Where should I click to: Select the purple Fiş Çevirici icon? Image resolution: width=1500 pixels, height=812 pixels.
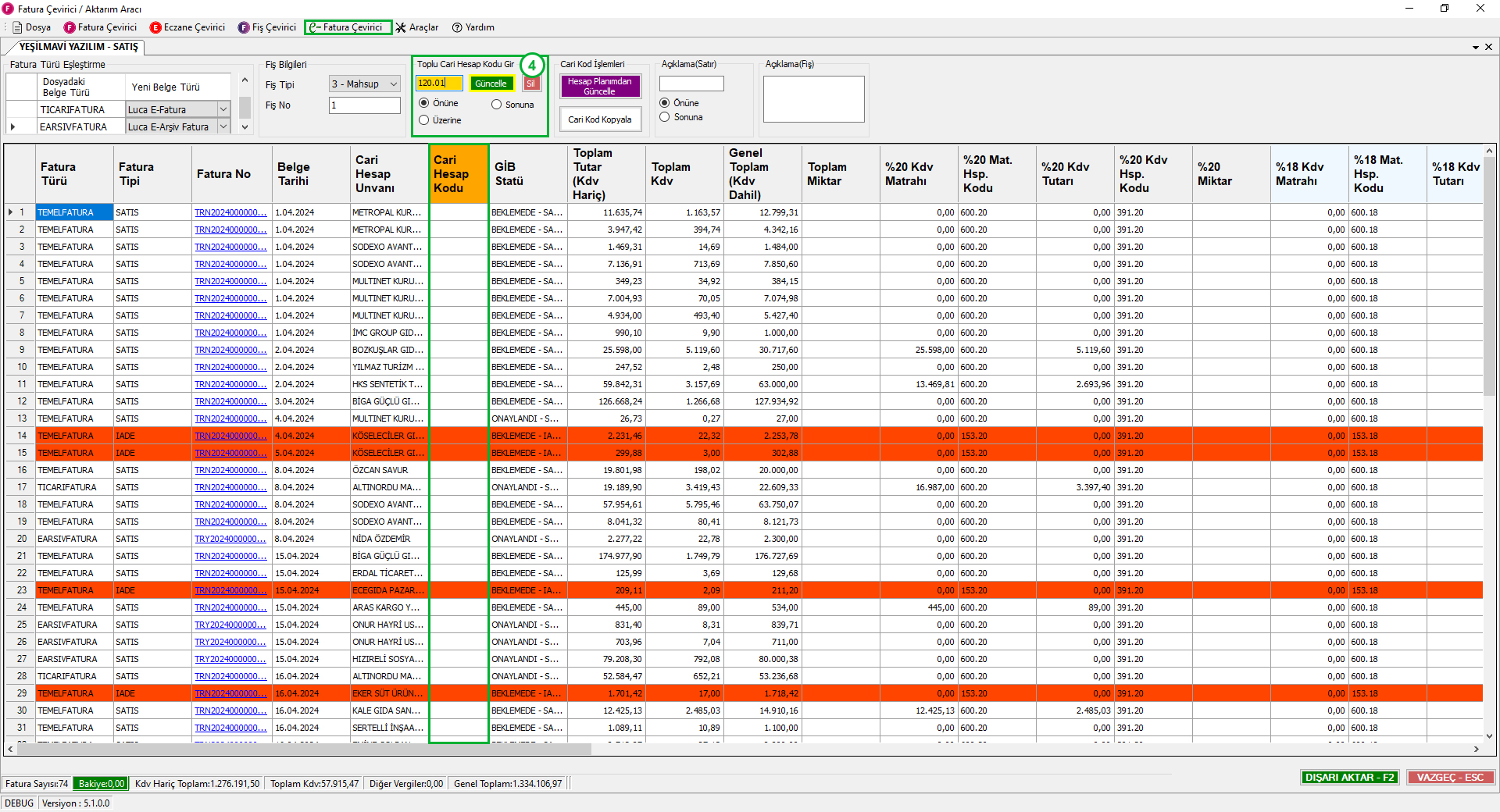coord(244,27)
